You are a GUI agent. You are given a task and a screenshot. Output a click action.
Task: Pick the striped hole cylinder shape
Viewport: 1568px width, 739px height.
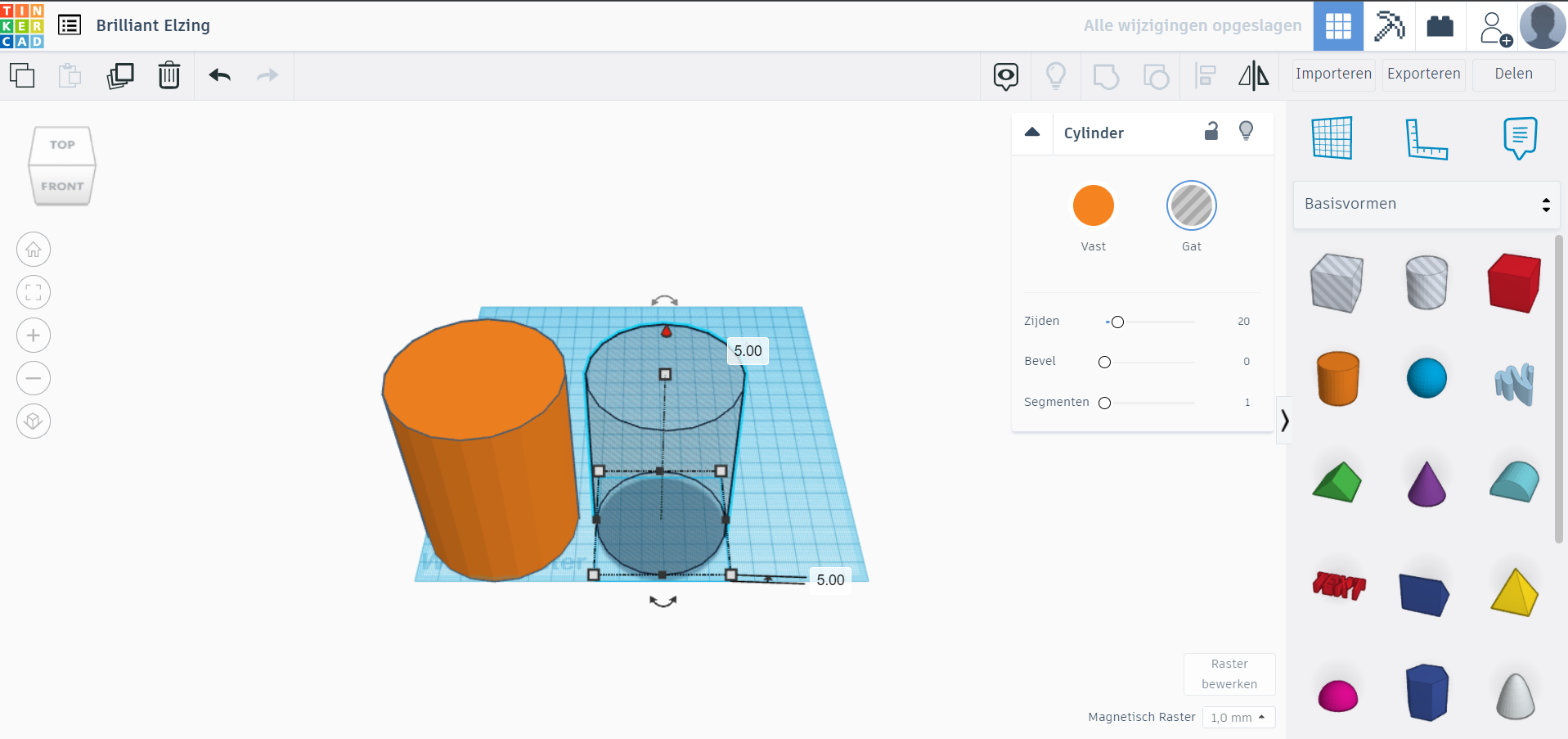click(x=1426, y=282)
